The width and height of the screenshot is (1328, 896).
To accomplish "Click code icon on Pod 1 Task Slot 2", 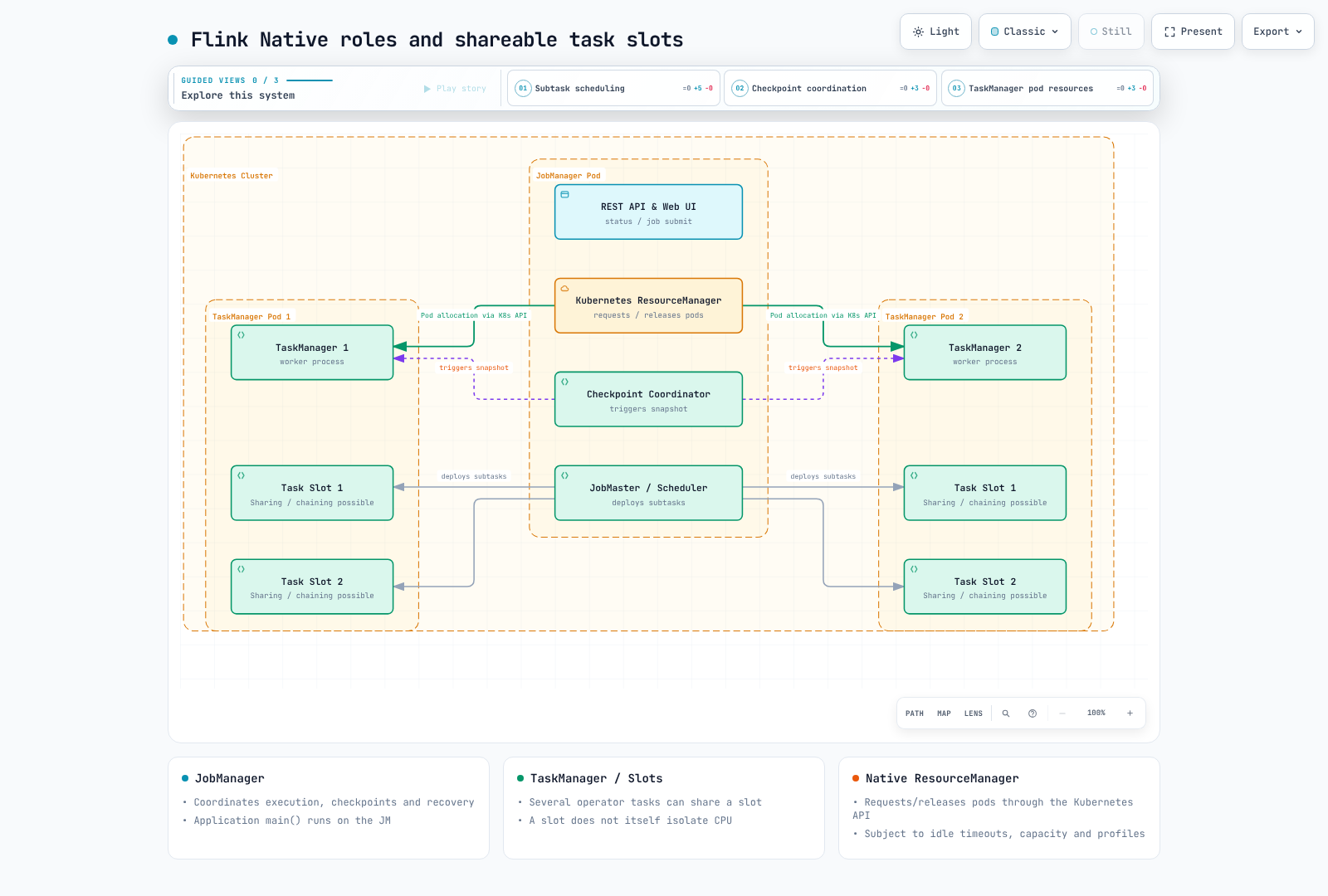I will point(242,569).
